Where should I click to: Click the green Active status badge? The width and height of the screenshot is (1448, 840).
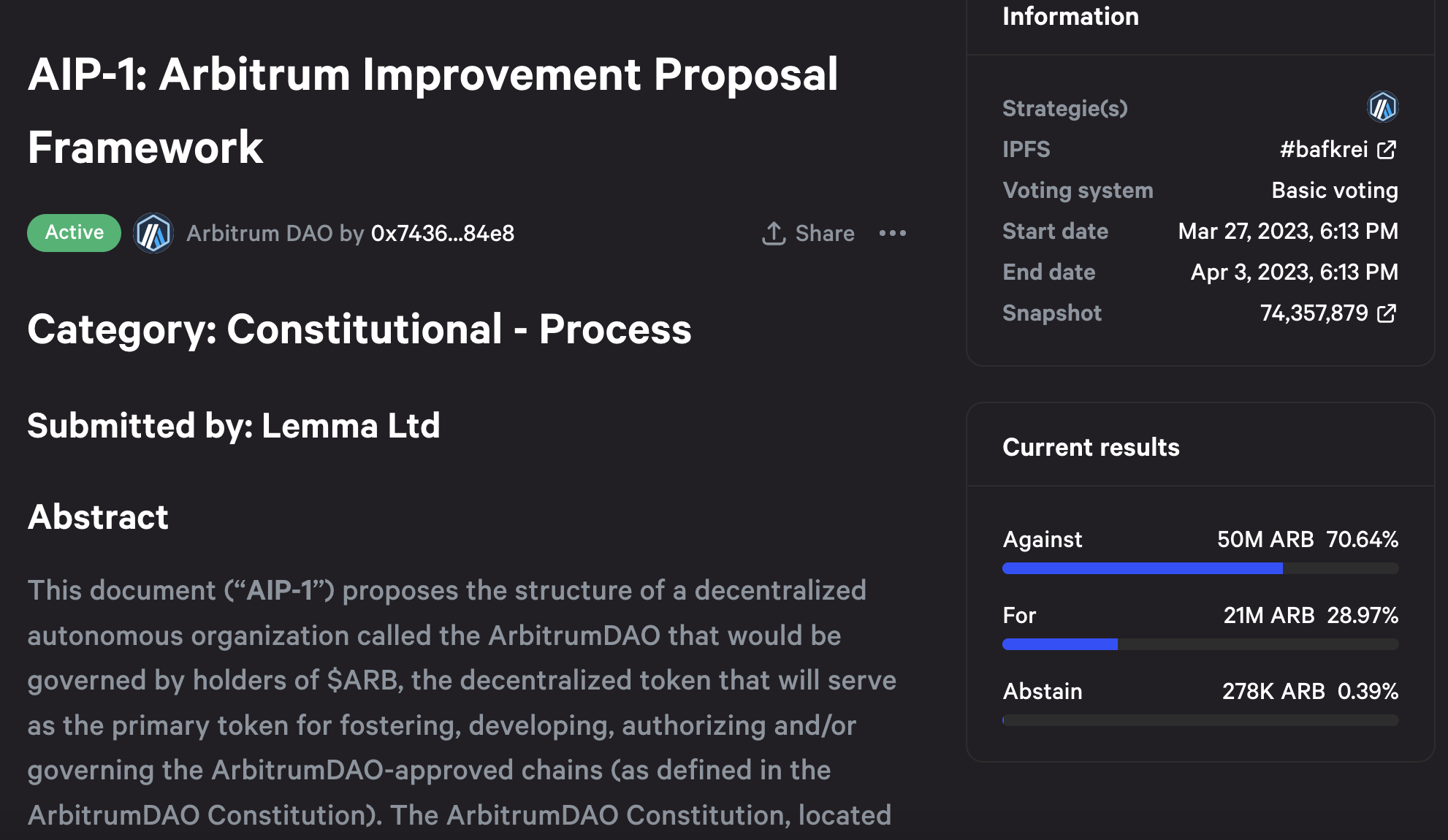[75, 233]
